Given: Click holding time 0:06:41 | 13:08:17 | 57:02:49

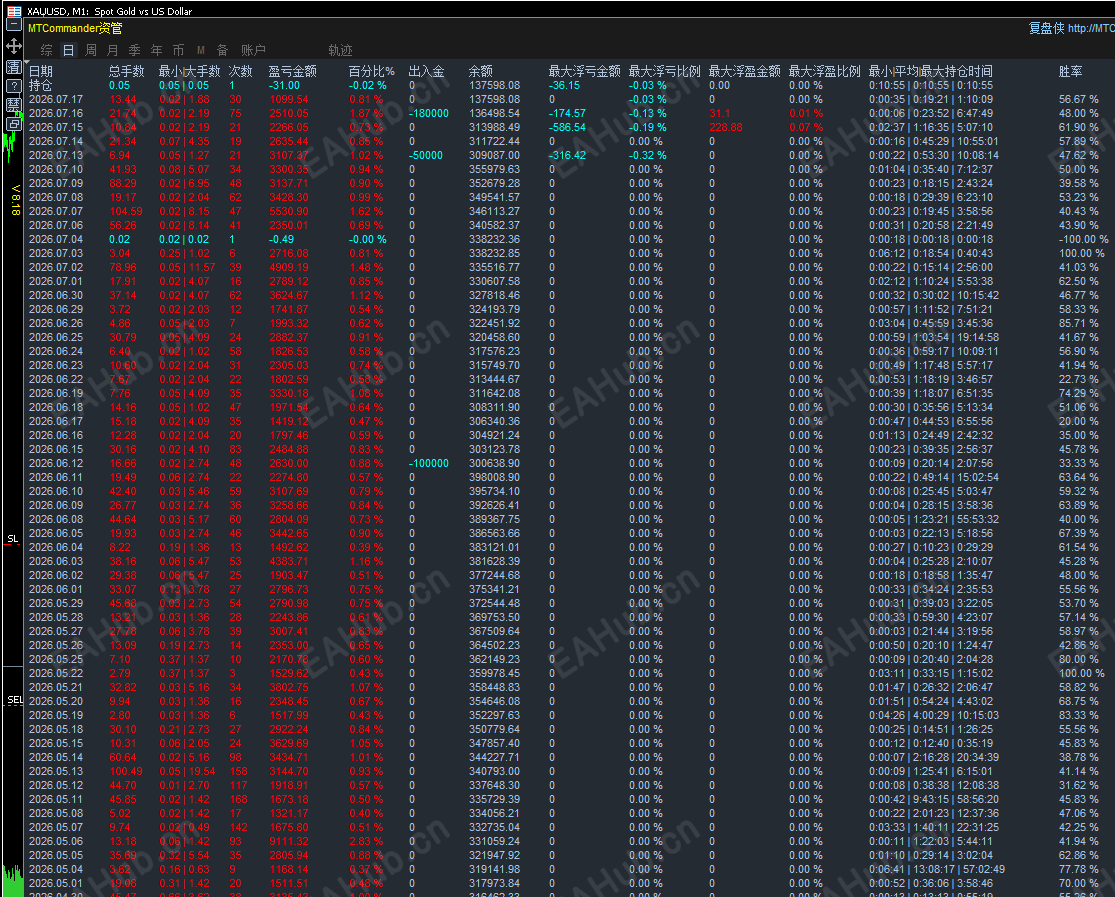Looking at the screenshot, I should 937,869.
